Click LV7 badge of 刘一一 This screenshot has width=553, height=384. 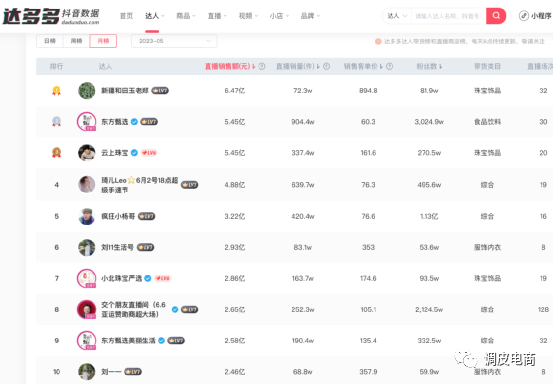tap(133, 372)
